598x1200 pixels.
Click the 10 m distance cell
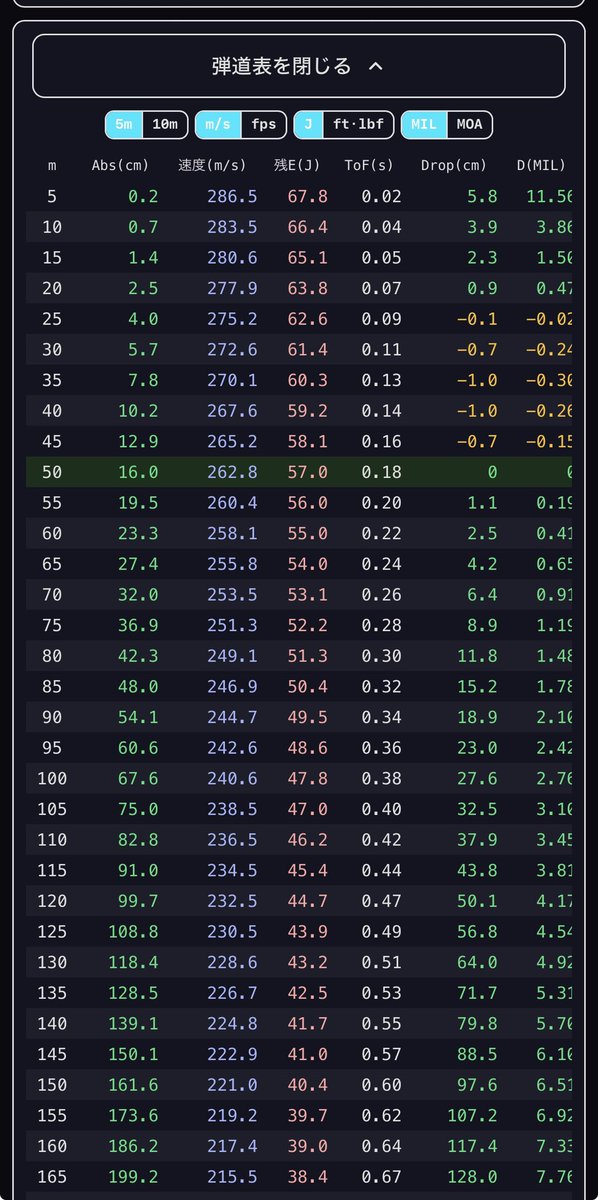pos(52,228)
